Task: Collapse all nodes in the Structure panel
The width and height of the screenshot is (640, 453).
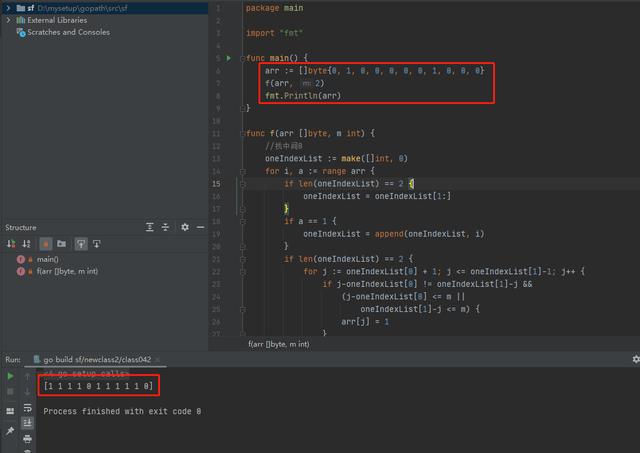Action: (166, 228)
